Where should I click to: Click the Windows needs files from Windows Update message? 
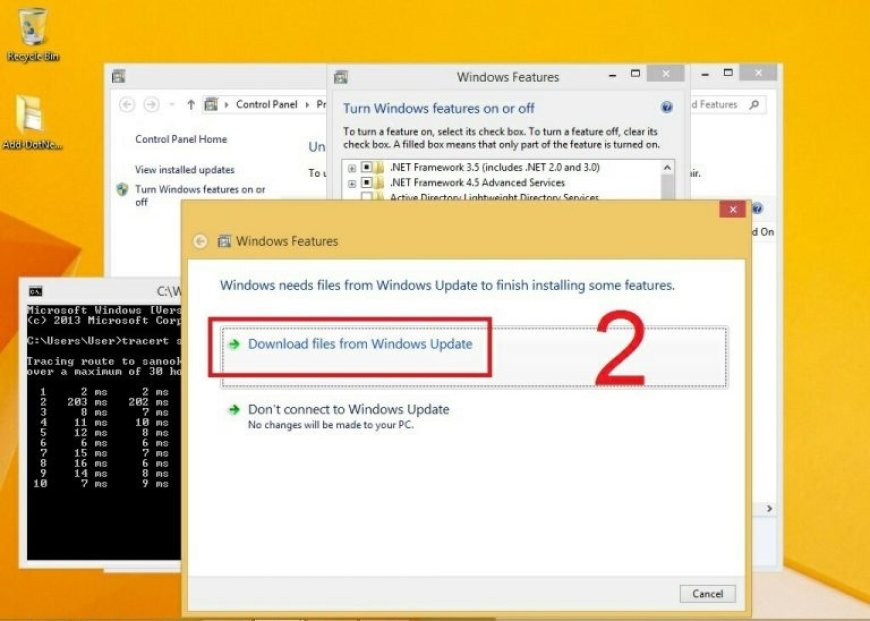tap(447, 285)
